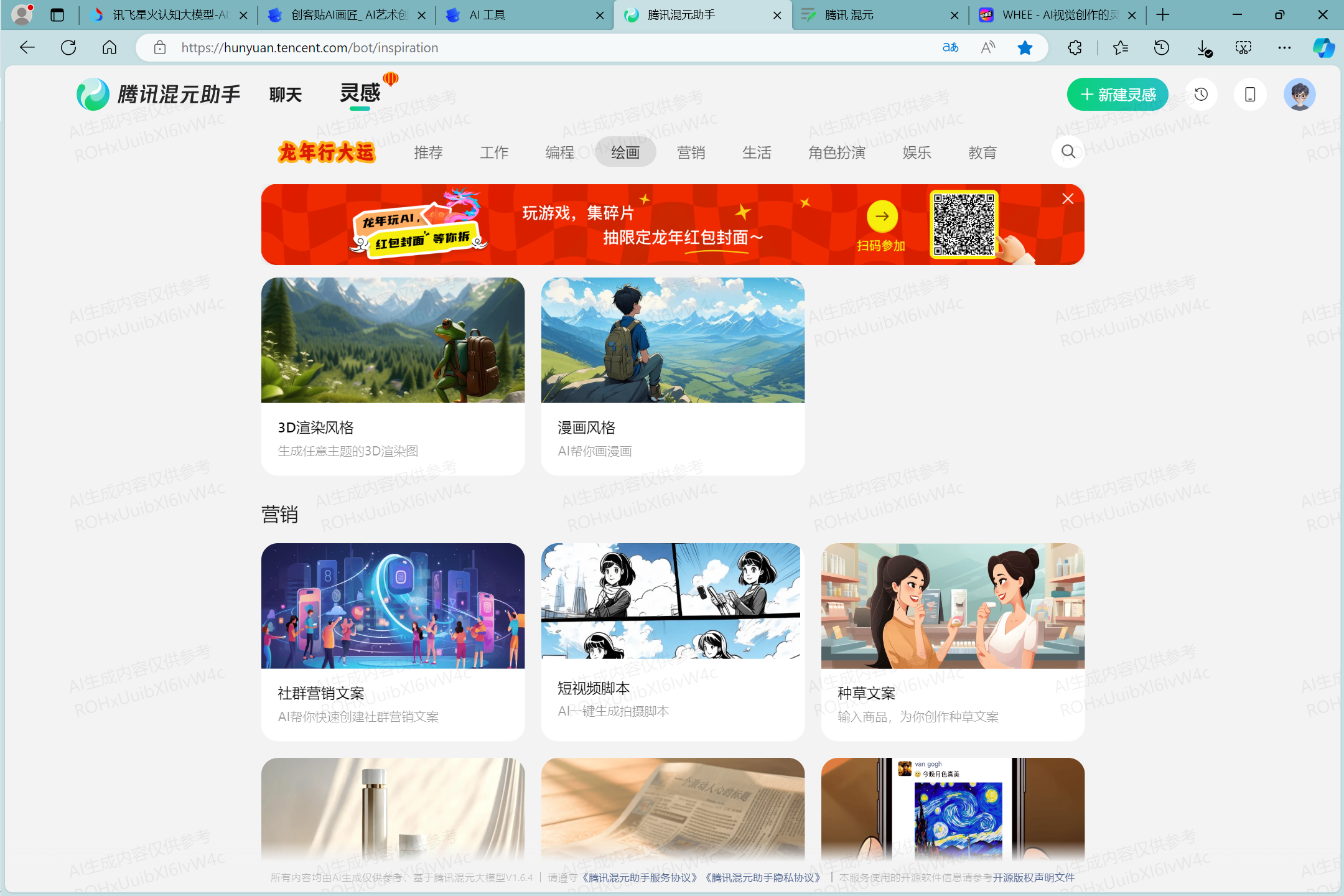1344x896 pixels.
Task: Select the 工作 category
Action: (x=494, y=152)
